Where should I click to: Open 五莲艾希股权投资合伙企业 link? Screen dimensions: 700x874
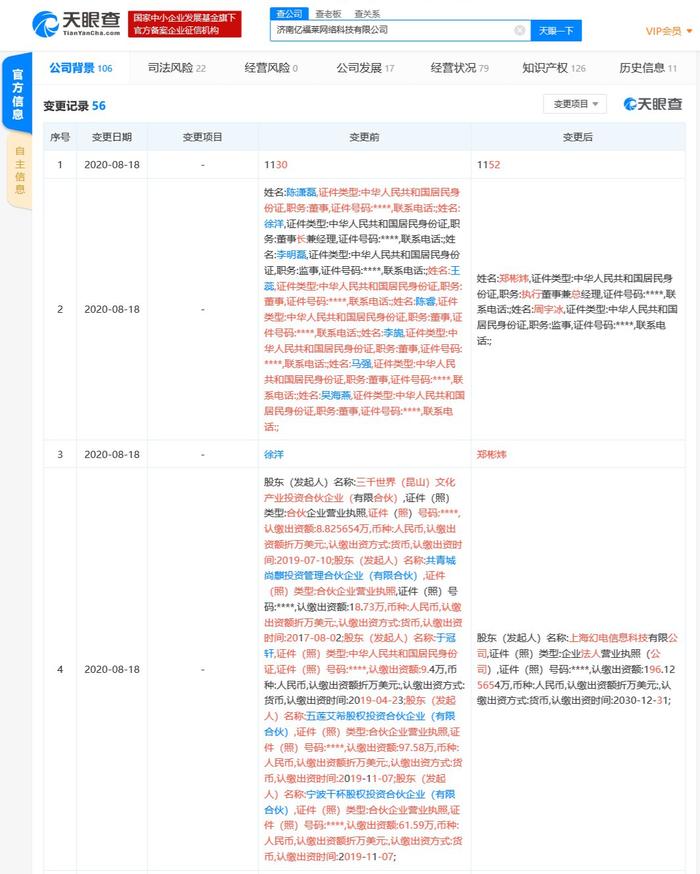[x=359, y=724]
